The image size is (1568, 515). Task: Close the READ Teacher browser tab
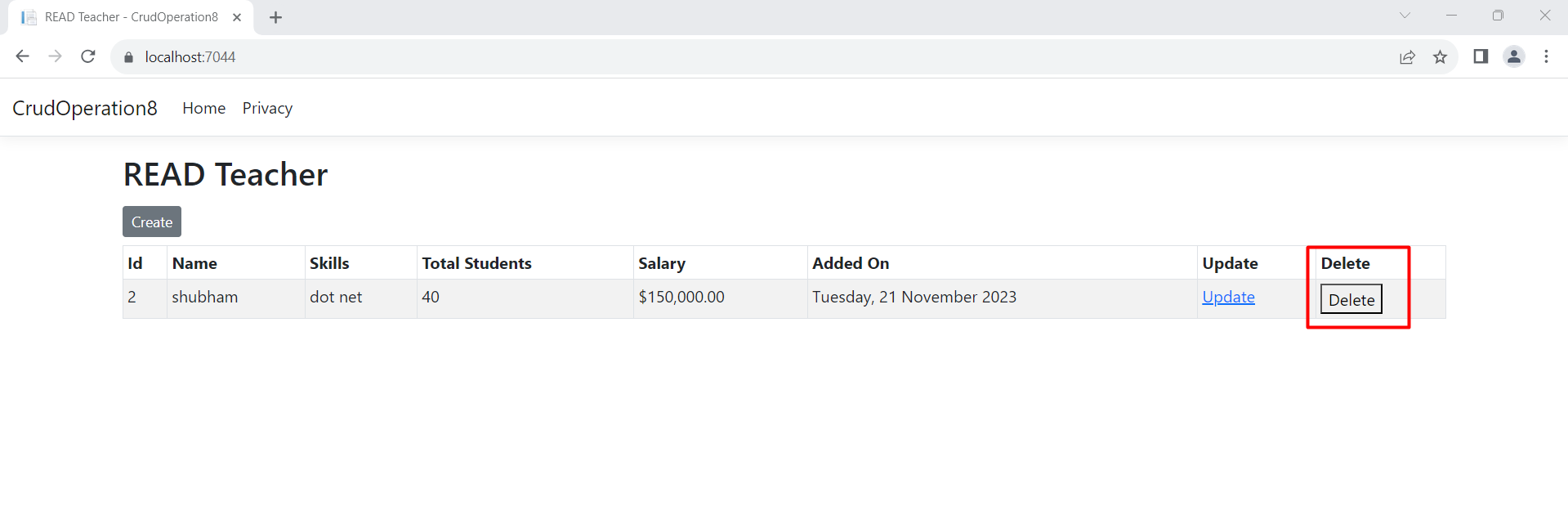pos(237,17)
